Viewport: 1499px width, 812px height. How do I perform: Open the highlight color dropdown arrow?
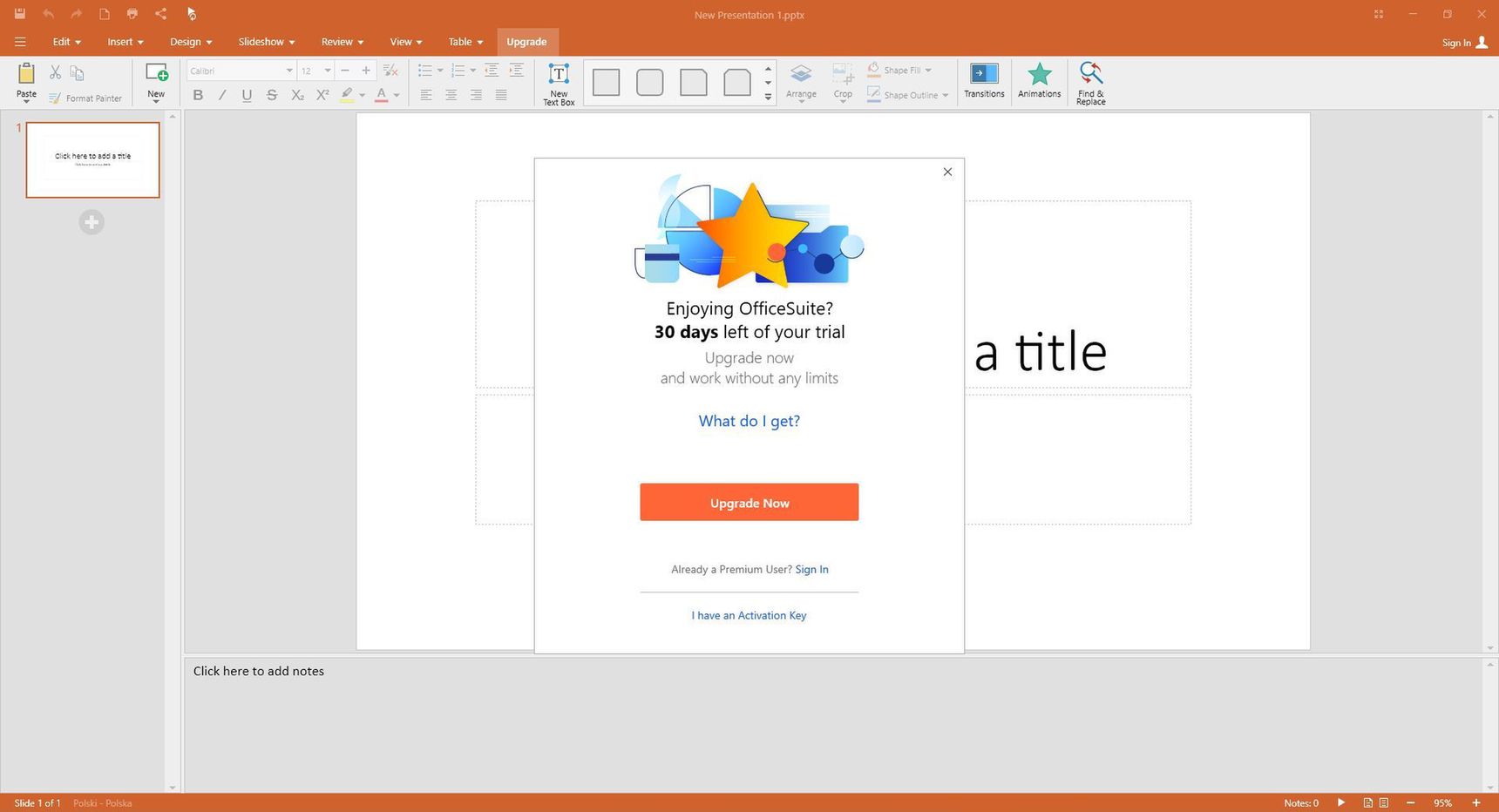tap(362, 95)
